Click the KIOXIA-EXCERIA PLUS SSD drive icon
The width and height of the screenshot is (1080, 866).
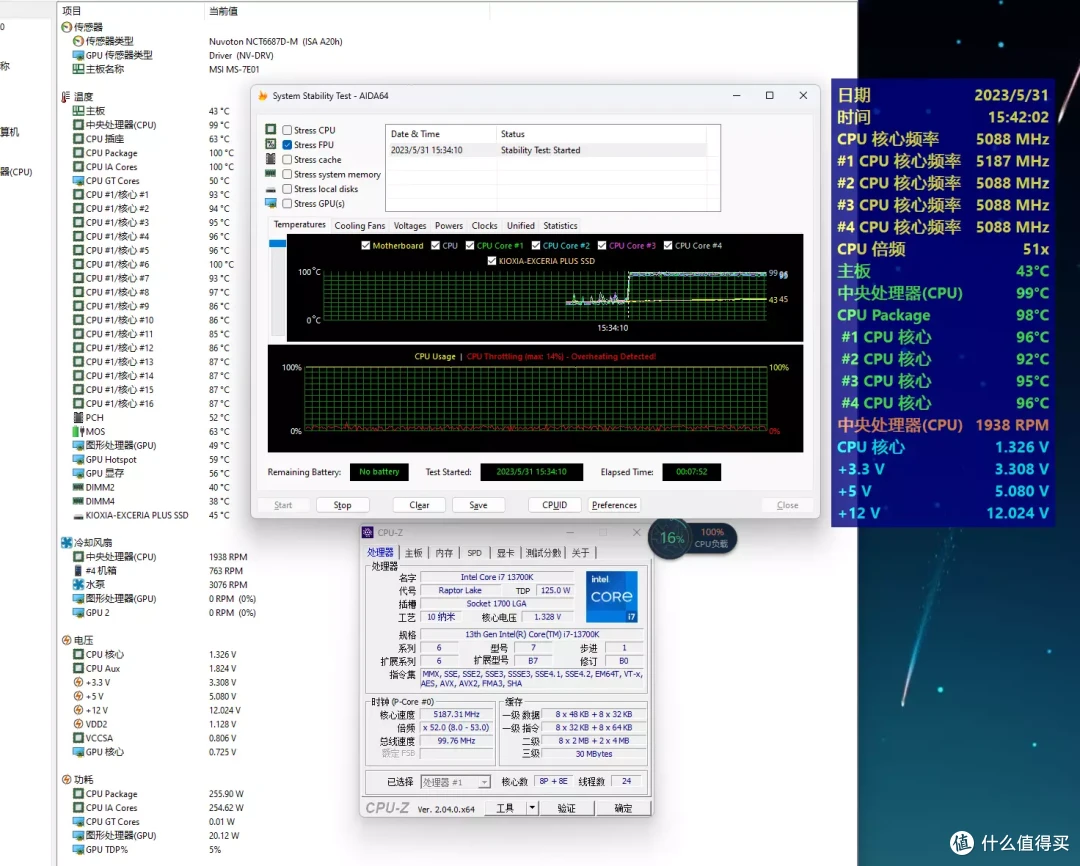[x=78, y=515]
